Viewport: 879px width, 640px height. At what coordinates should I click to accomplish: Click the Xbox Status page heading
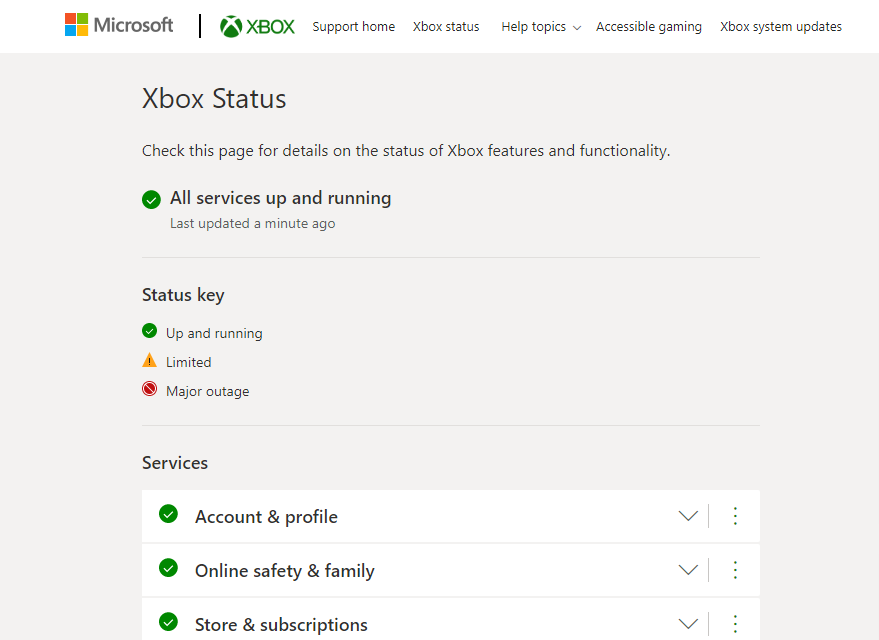click(213, 99)
